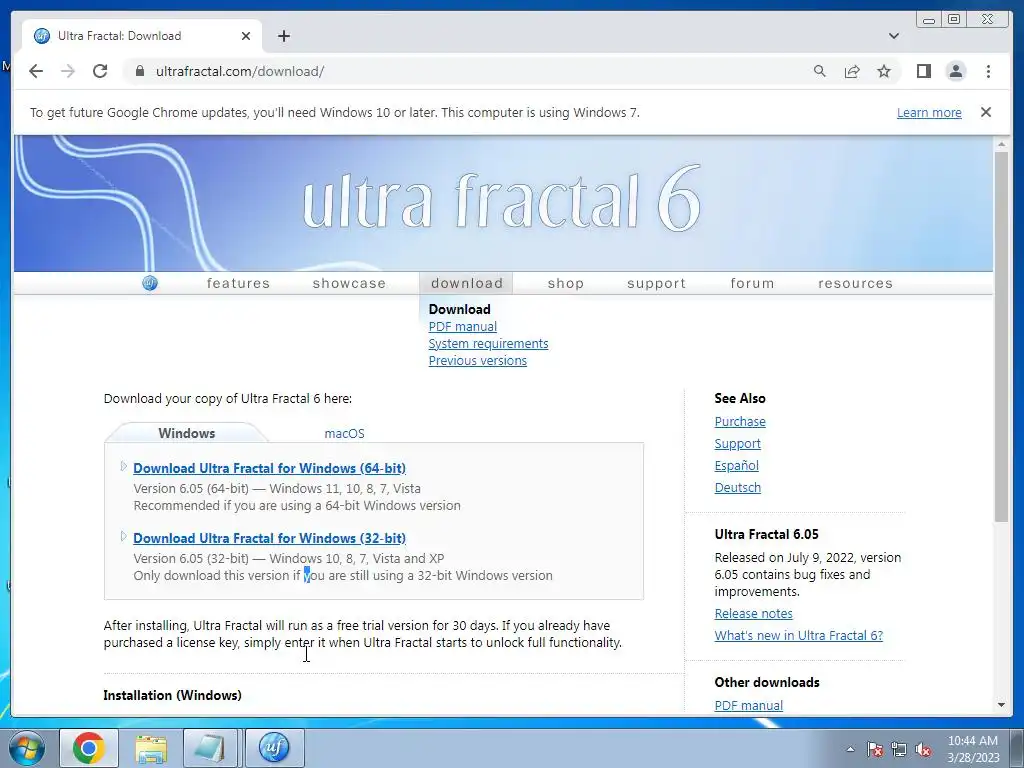The width and height of the screenshot is (1024, 768).
Task: Click the Chrome taskbar icon
Action: (x=89, y=748)
